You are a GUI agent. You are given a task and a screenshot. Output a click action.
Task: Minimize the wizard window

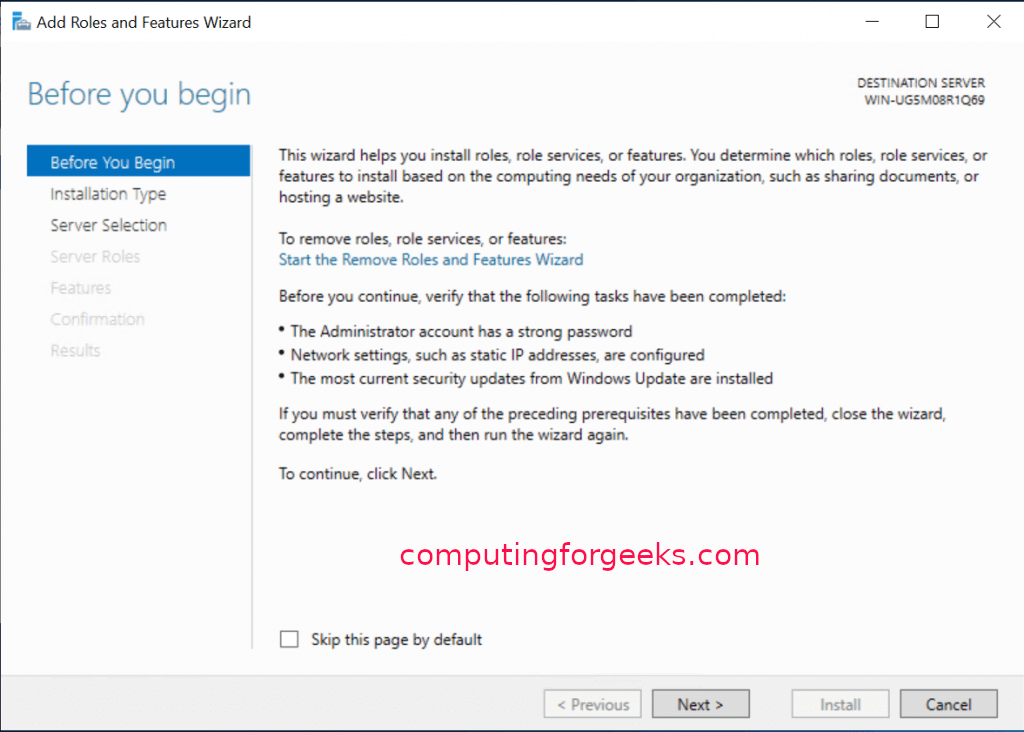point(871,22)
